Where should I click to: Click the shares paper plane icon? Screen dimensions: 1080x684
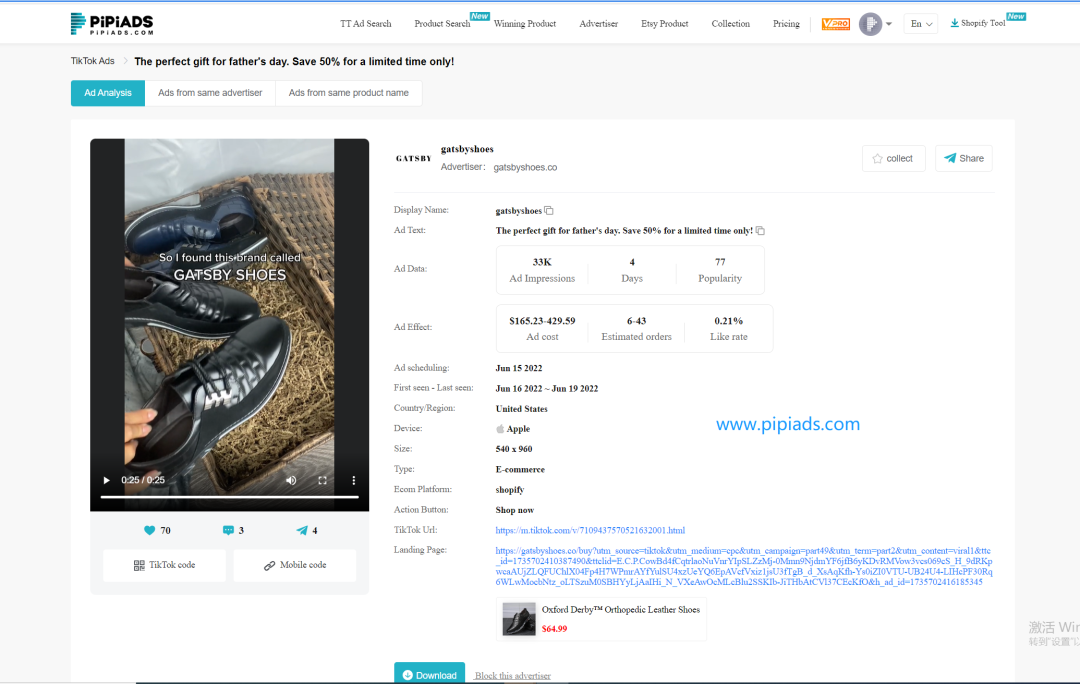pos(302,530)
